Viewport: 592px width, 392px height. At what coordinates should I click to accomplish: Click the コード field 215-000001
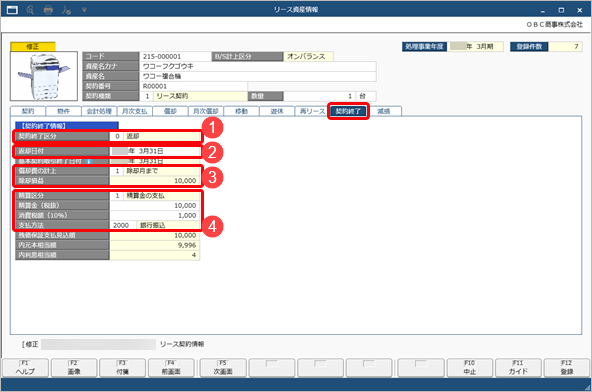pos(175,56)
